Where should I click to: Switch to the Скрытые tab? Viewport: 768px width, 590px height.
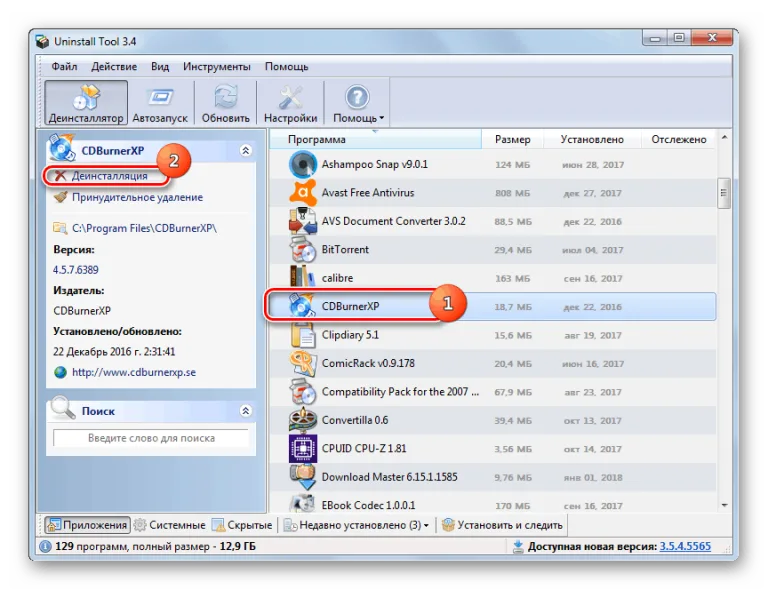242,525
